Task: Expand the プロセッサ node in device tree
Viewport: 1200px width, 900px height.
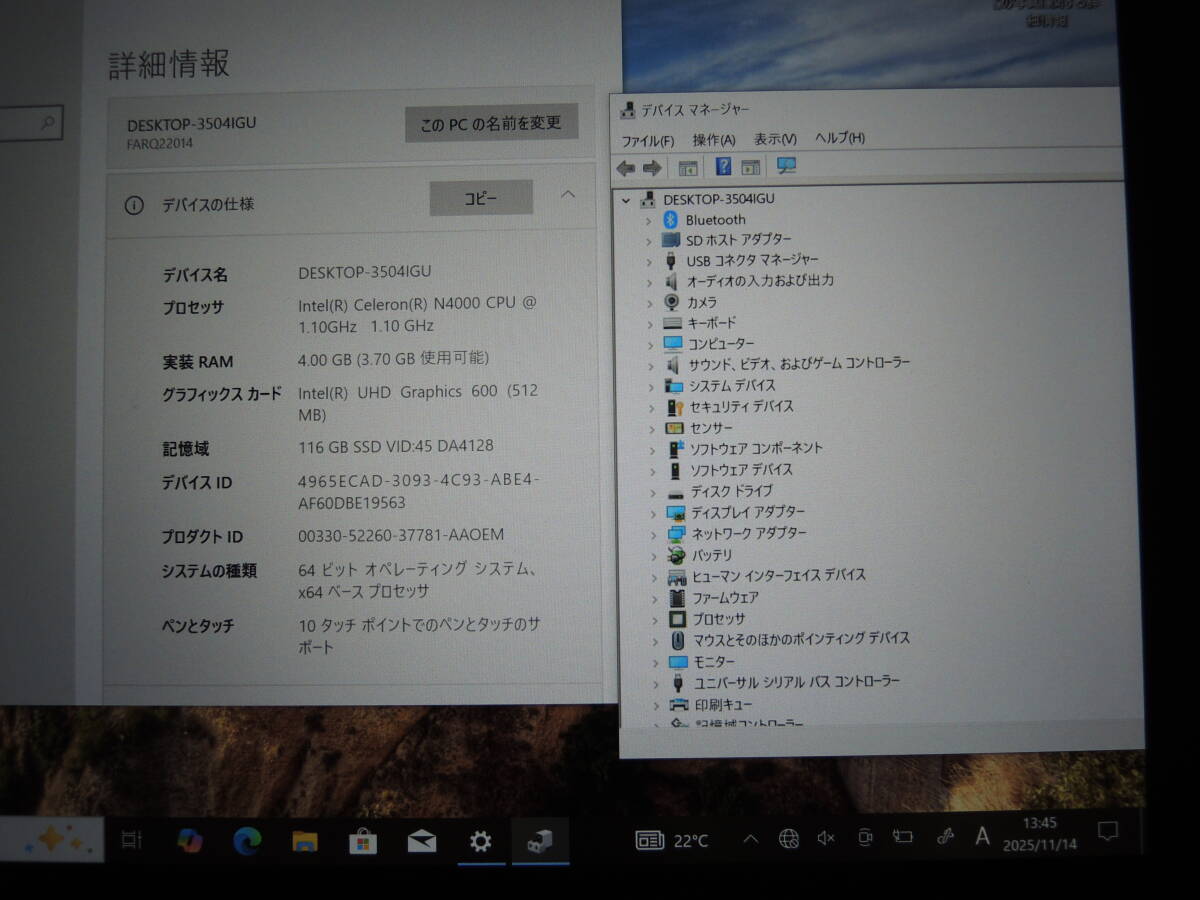Action: 654,619
